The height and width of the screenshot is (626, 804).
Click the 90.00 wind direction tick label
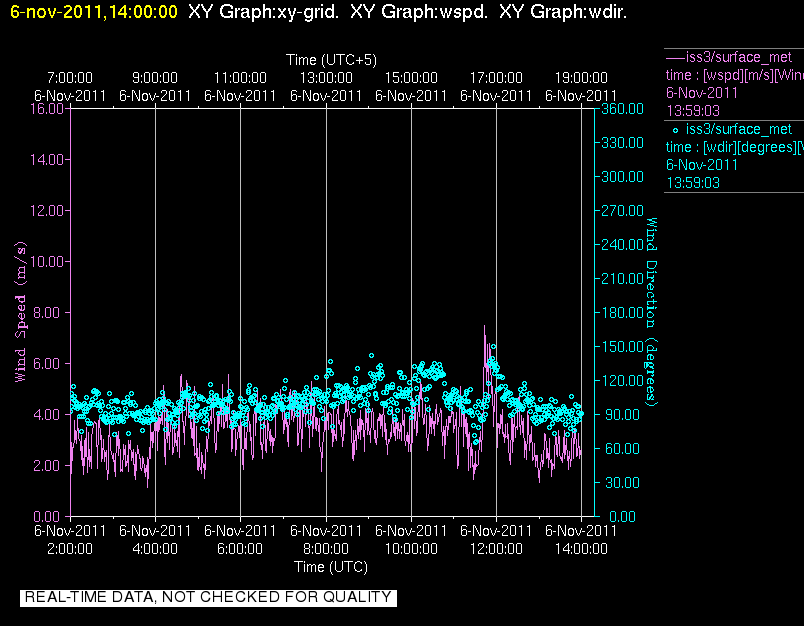tap(622, 414)
